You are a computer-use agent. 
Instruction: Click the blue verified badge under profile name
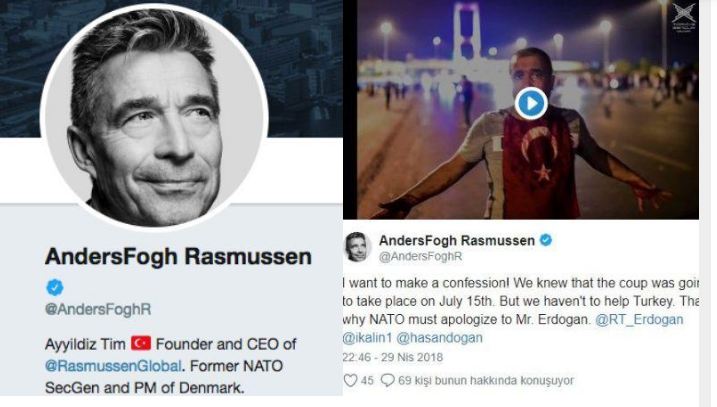(x=55, y=287)
